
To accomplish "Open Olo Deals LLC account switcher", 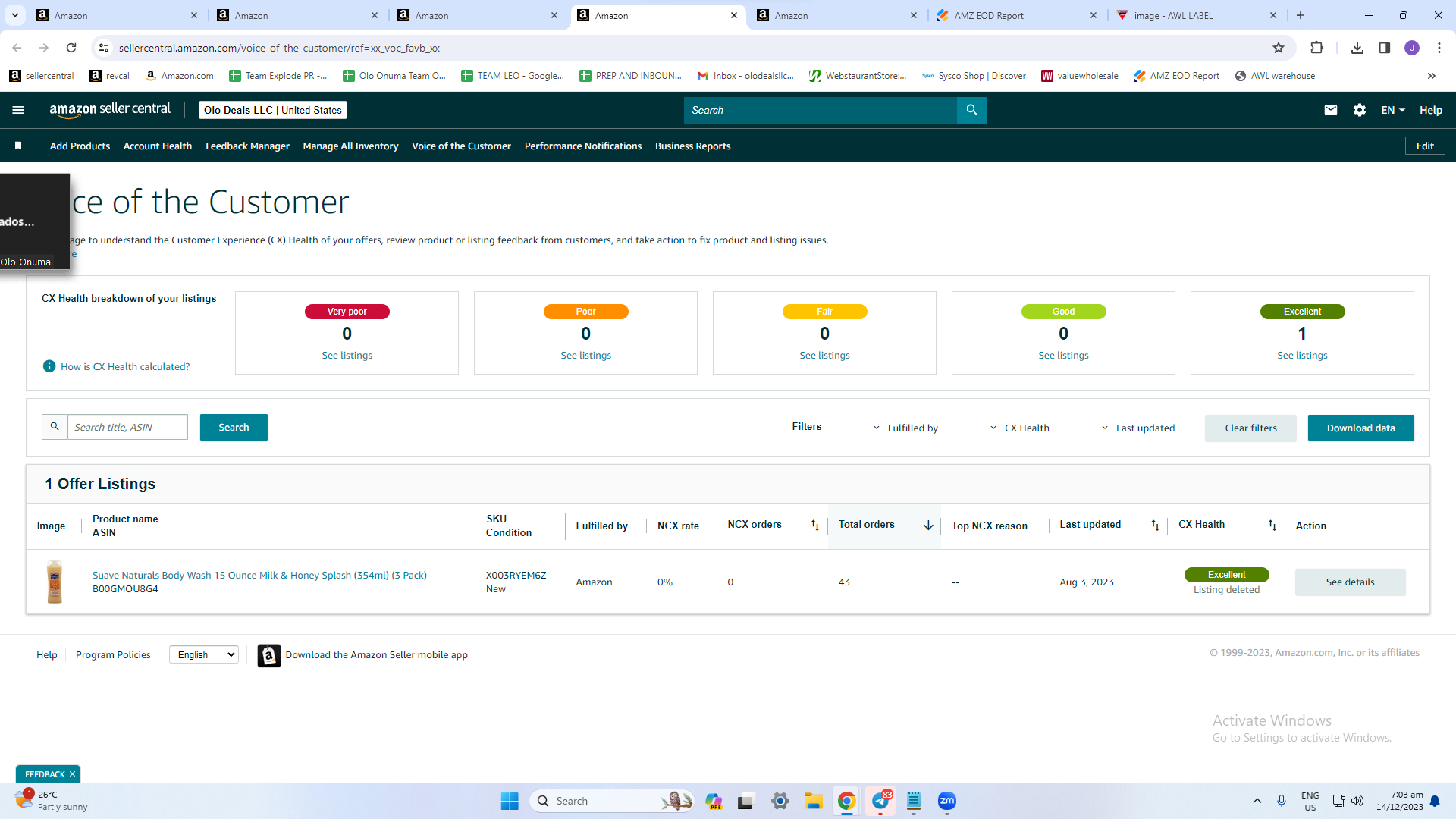I will coord(273,110).
